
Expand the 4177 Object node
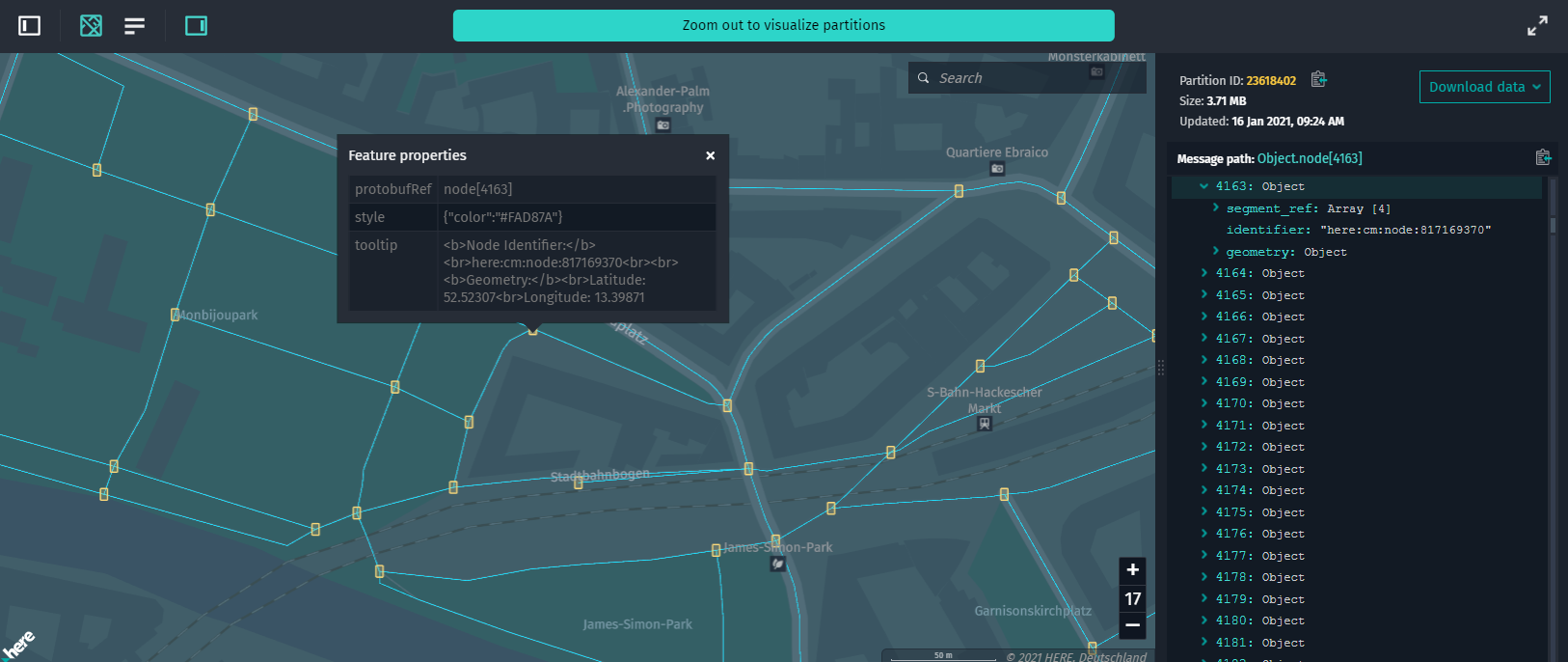coord(1203,556)
